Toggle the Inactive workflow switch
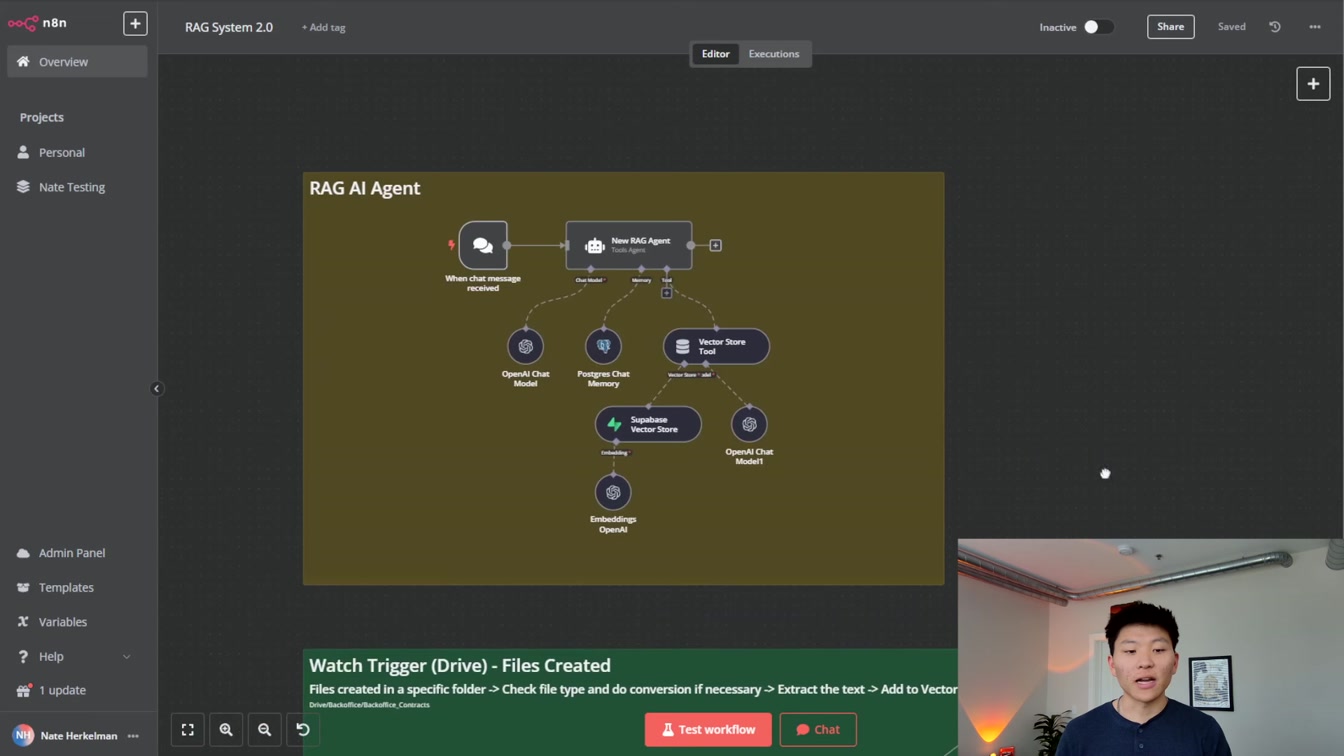This screenshot has width=1344, height=756. pos(1098,27)
